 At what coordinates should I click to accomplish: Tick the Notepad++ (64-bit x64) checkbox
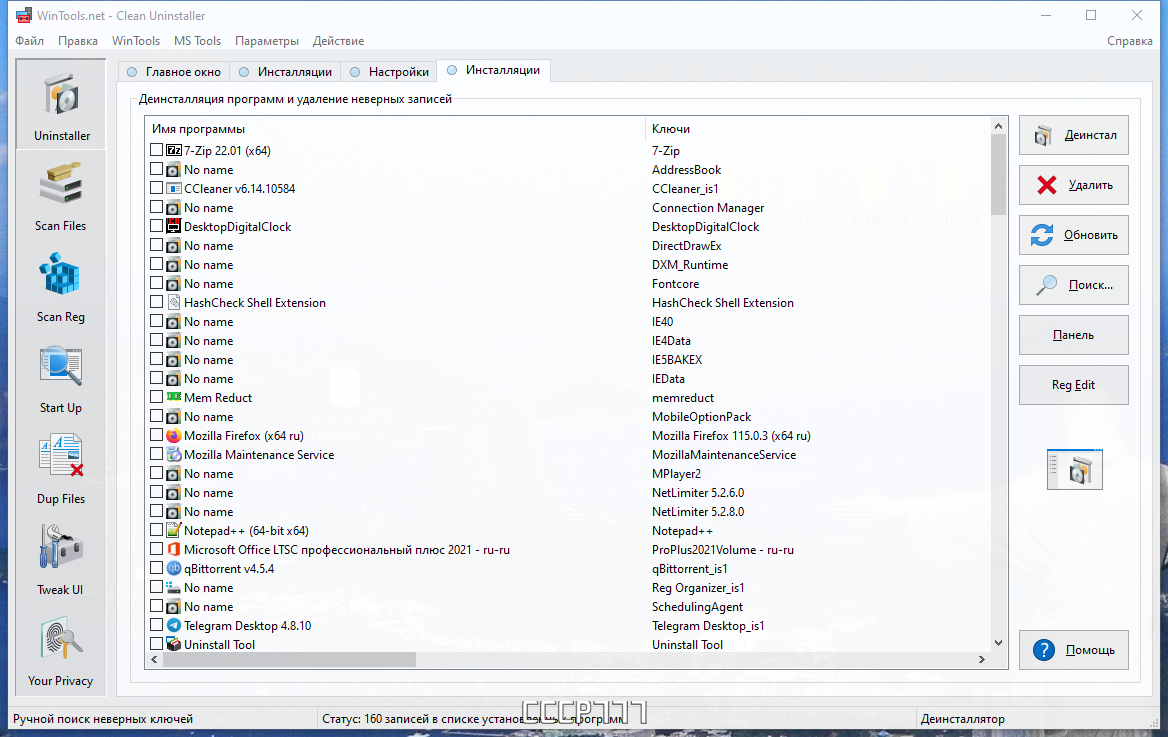coord(156,530)
